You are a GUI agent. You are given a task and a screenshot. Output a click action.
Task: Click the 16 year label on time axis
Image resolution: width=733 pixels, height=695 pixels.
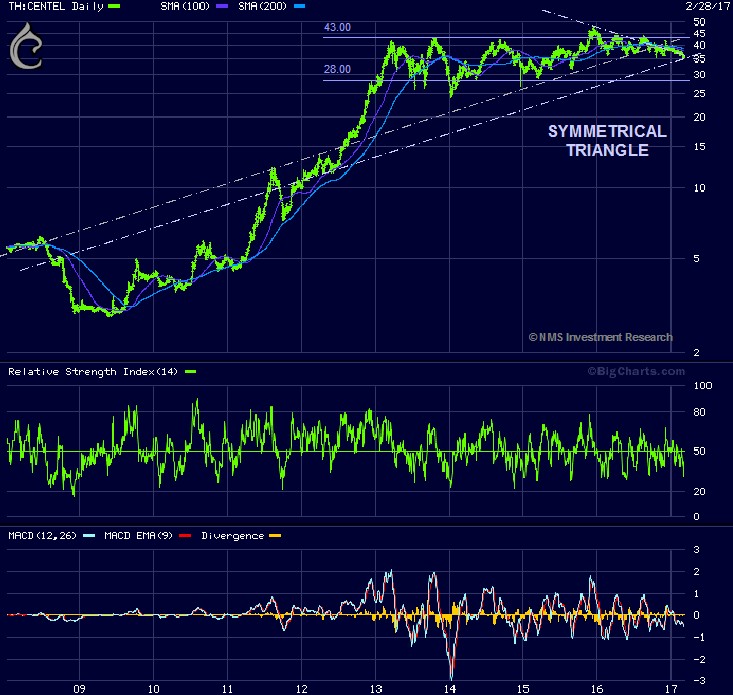tap(596, 688)
